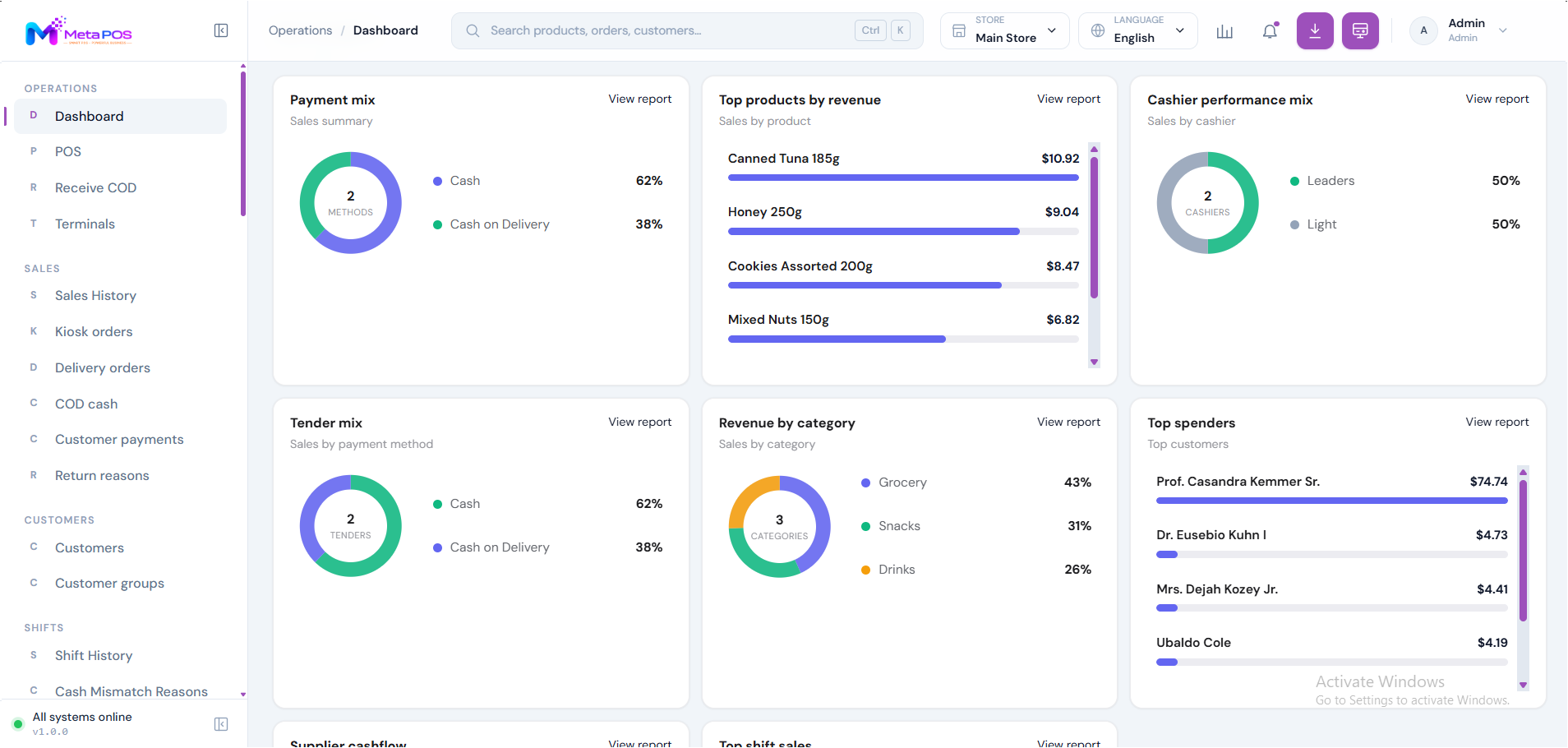Click Cookies Assorted 200g product row
This screenshot has height=748, width=1568.
[903, 275]
